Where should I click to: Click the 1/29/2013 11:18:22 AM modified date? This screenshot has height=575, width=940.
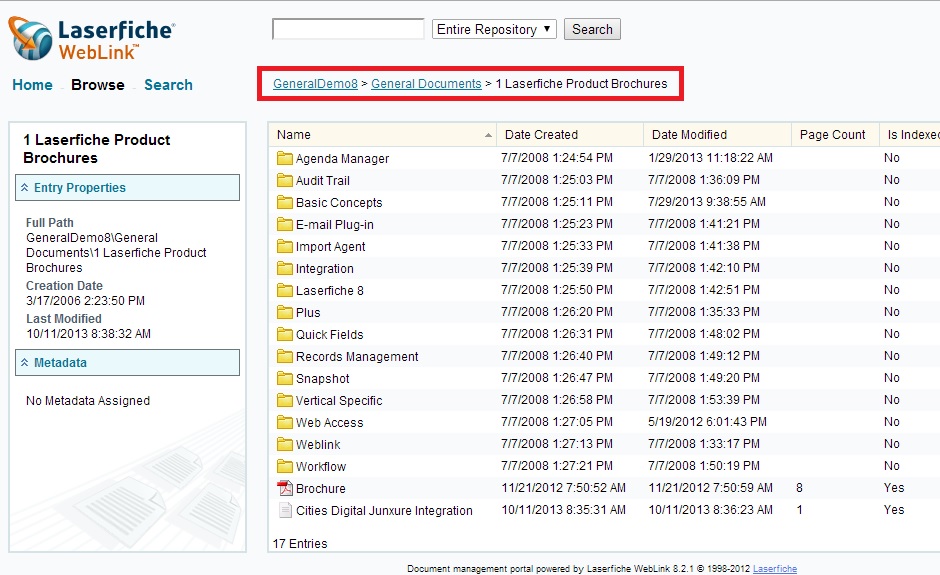[710, 158]
